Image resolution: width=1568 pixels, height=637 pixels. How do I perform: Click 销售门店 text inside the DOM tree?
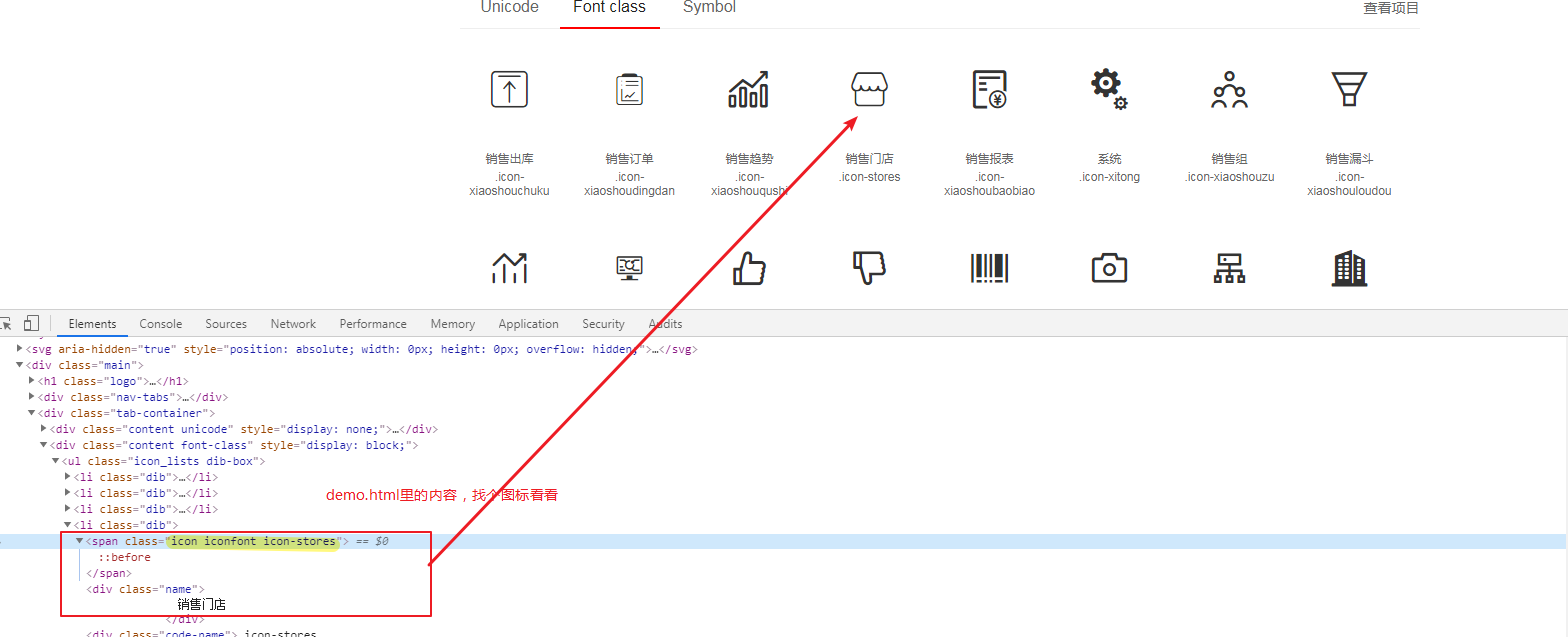202,605
